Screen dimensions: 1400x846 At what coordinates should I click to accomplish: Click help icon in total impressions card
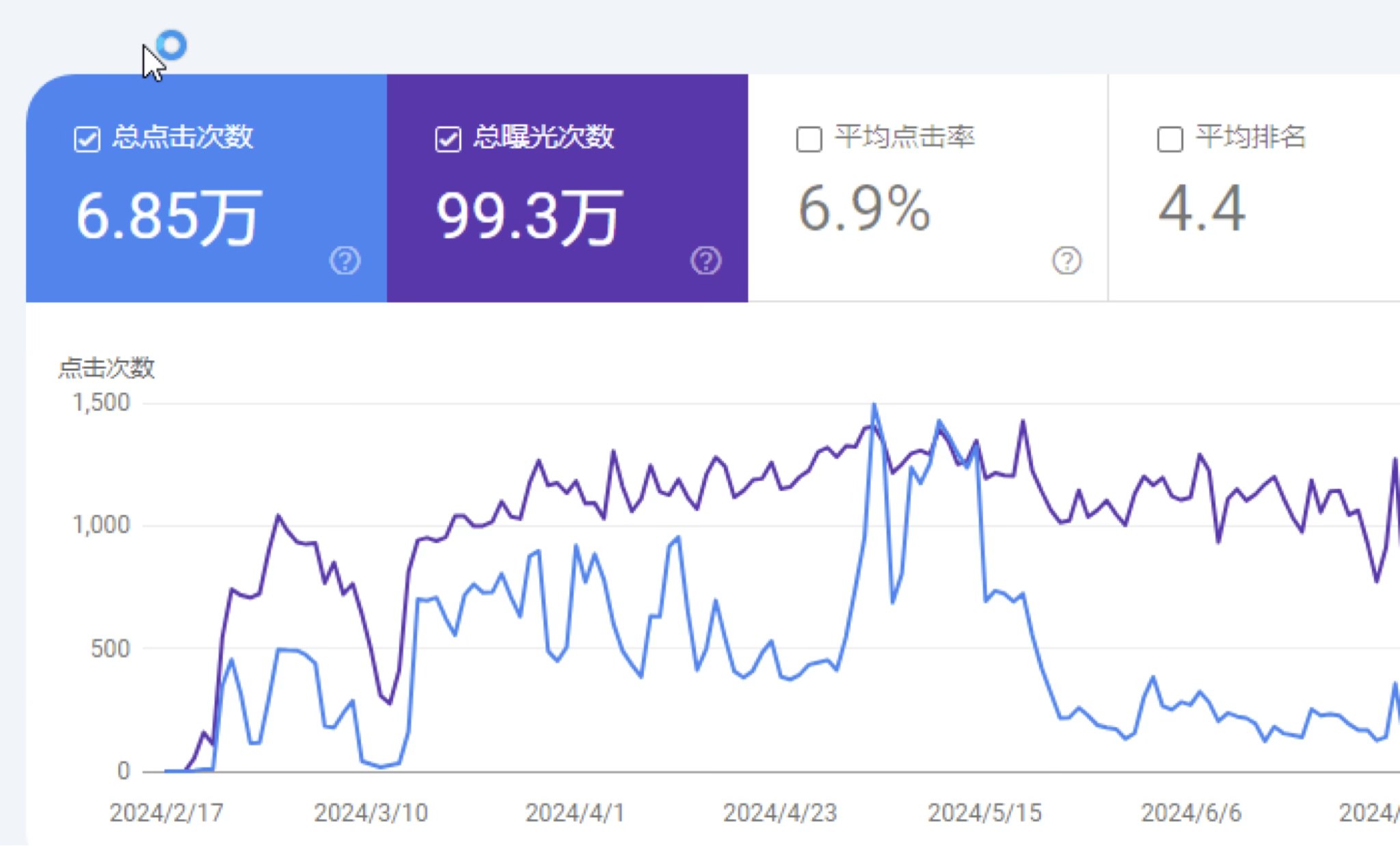pos(705,261)
